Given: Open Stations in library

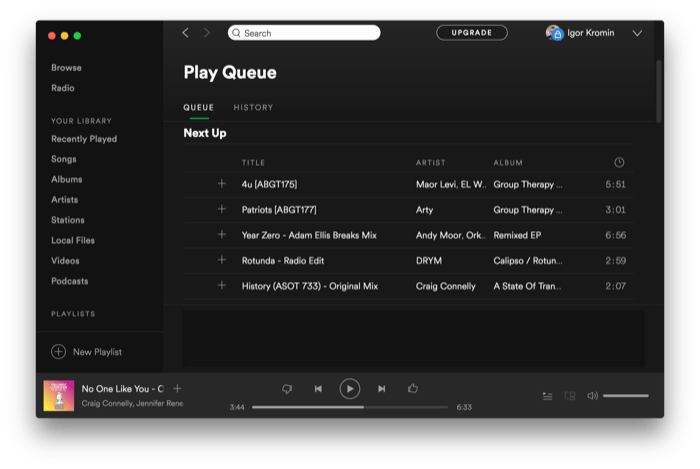Looking at the screenshot, I should click(67, 220).
